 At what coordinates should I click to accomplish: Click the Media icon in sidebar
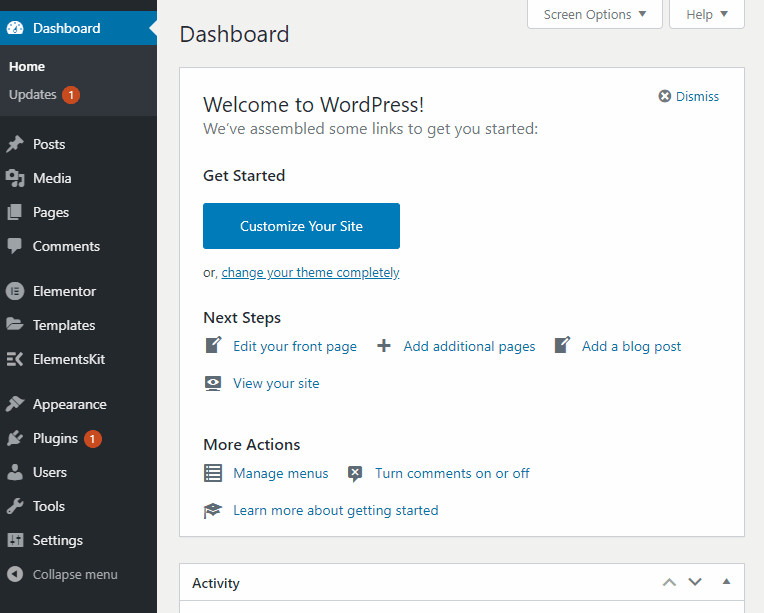(x=15, y=178)
